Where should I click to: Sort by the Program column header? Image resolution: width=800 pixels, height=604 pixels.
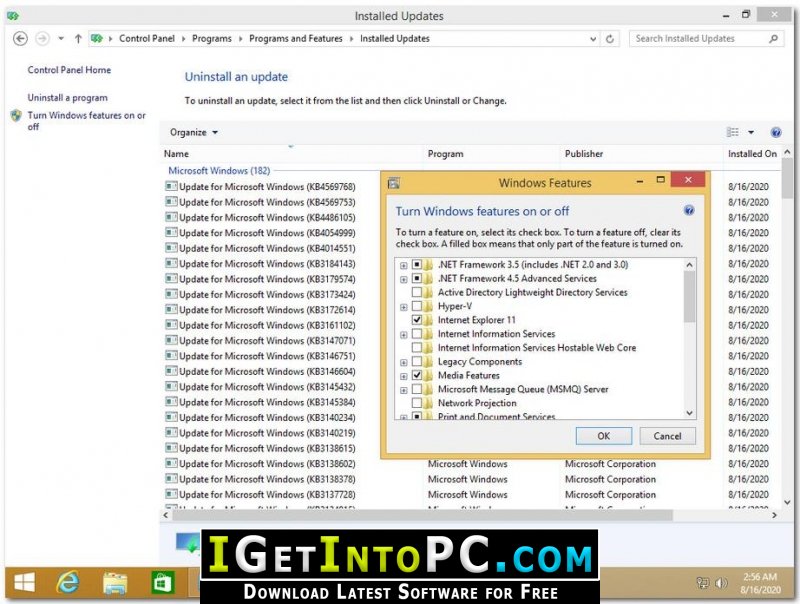point(492,154)
